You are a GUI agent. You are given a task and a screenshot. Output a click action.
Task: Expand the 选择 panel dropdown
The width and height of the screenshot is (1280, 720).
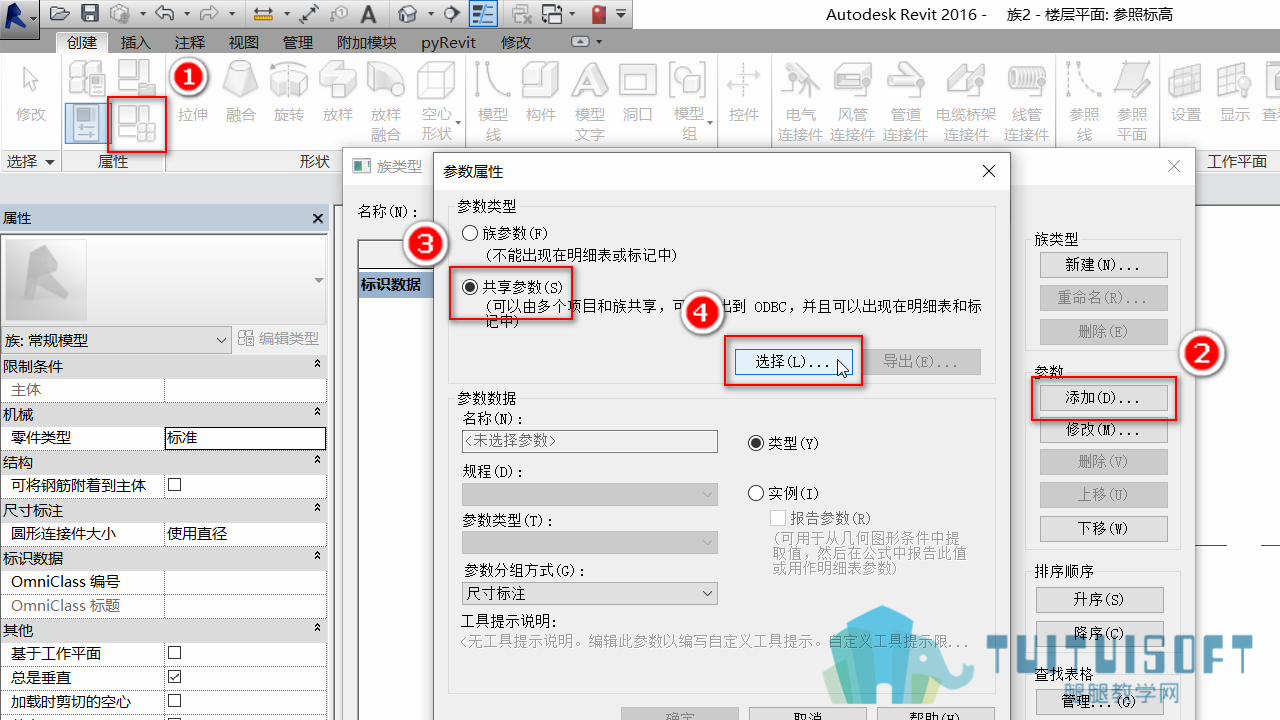[32, 161]
